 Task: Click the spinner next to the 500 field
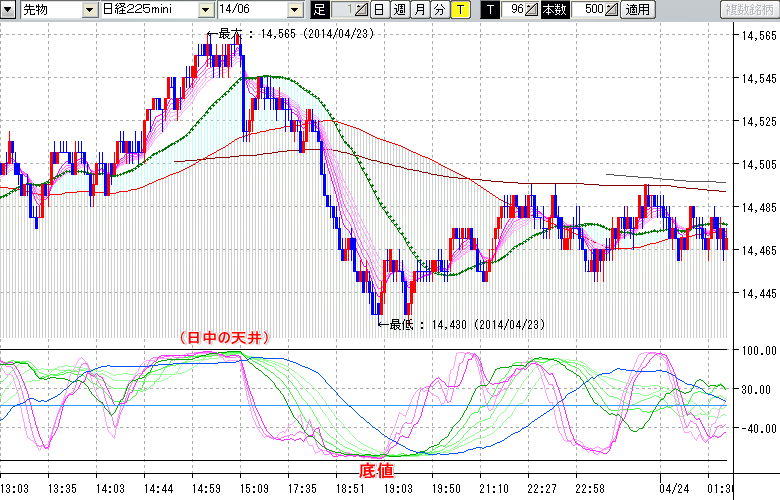click(611, 10)
